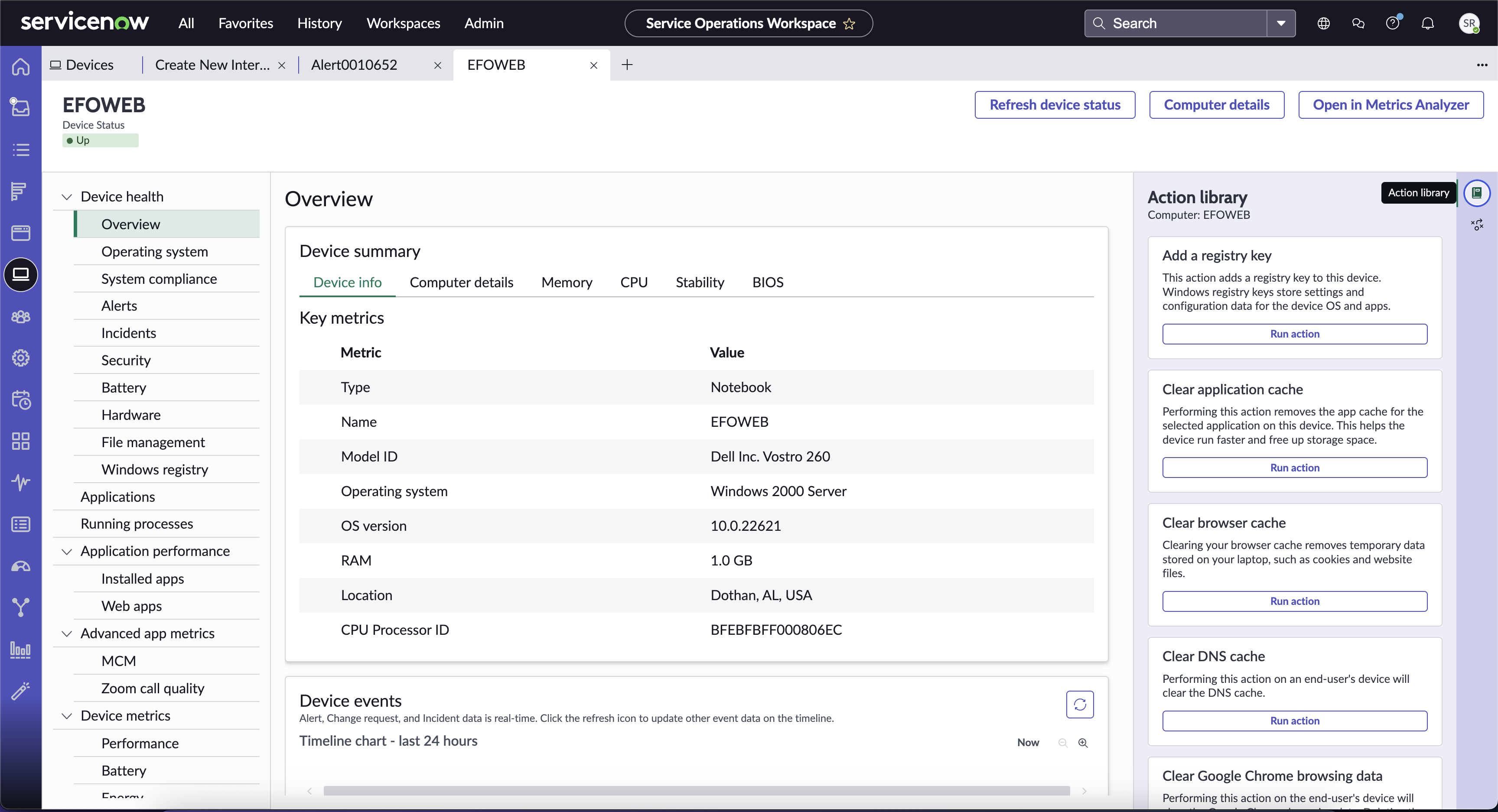
Task: Open the Alert0010652 tab
Action: coord(354,65)
